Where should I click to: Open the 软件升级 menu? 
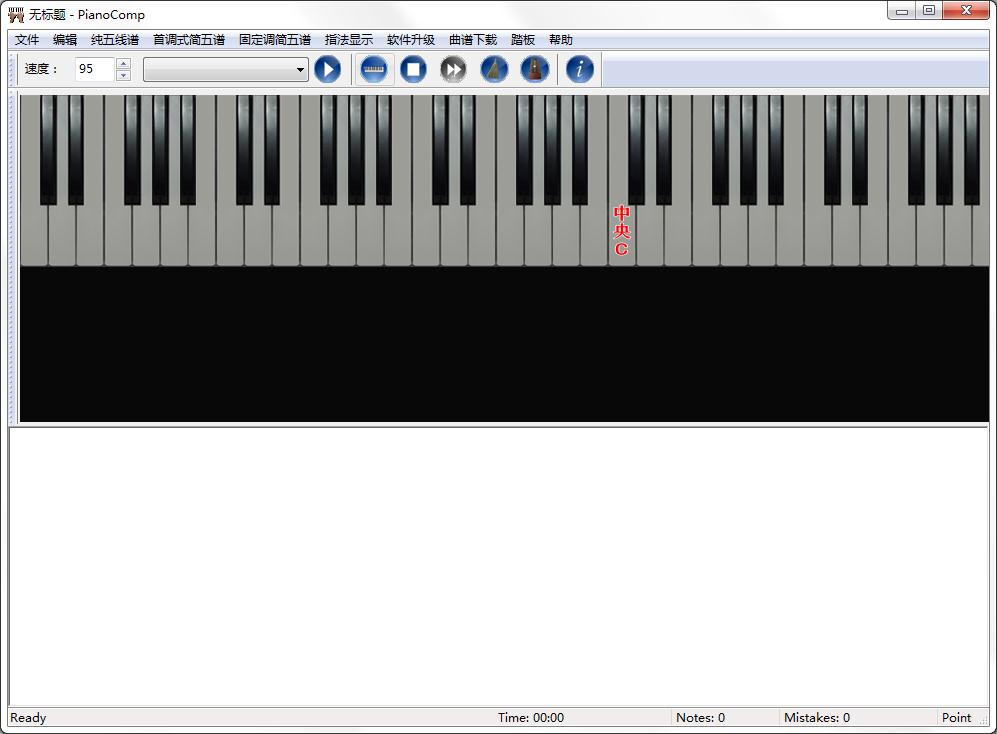pos(411,39)
